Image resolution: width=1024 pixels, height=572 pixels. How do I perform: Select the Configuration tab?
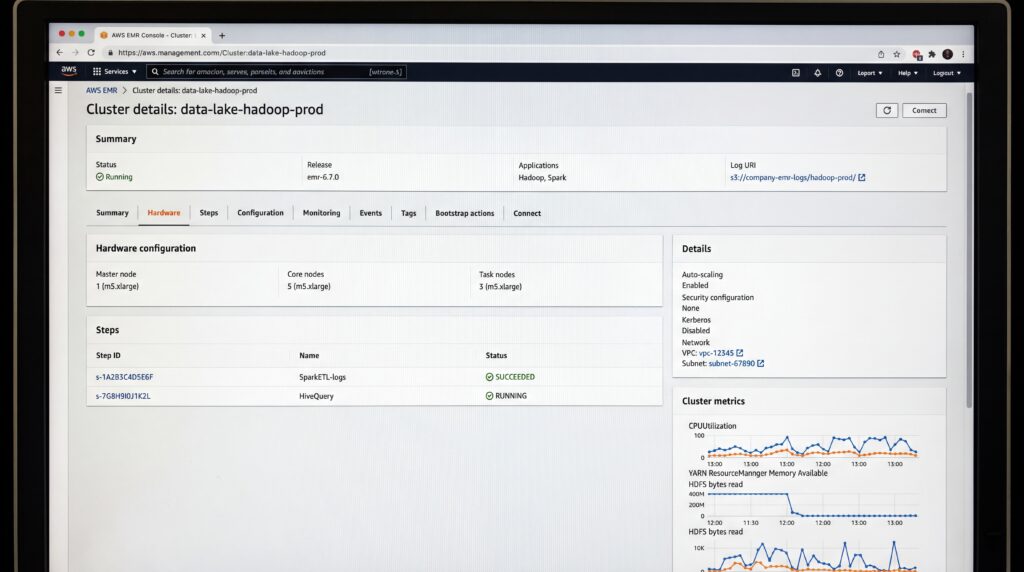point(260,213)
